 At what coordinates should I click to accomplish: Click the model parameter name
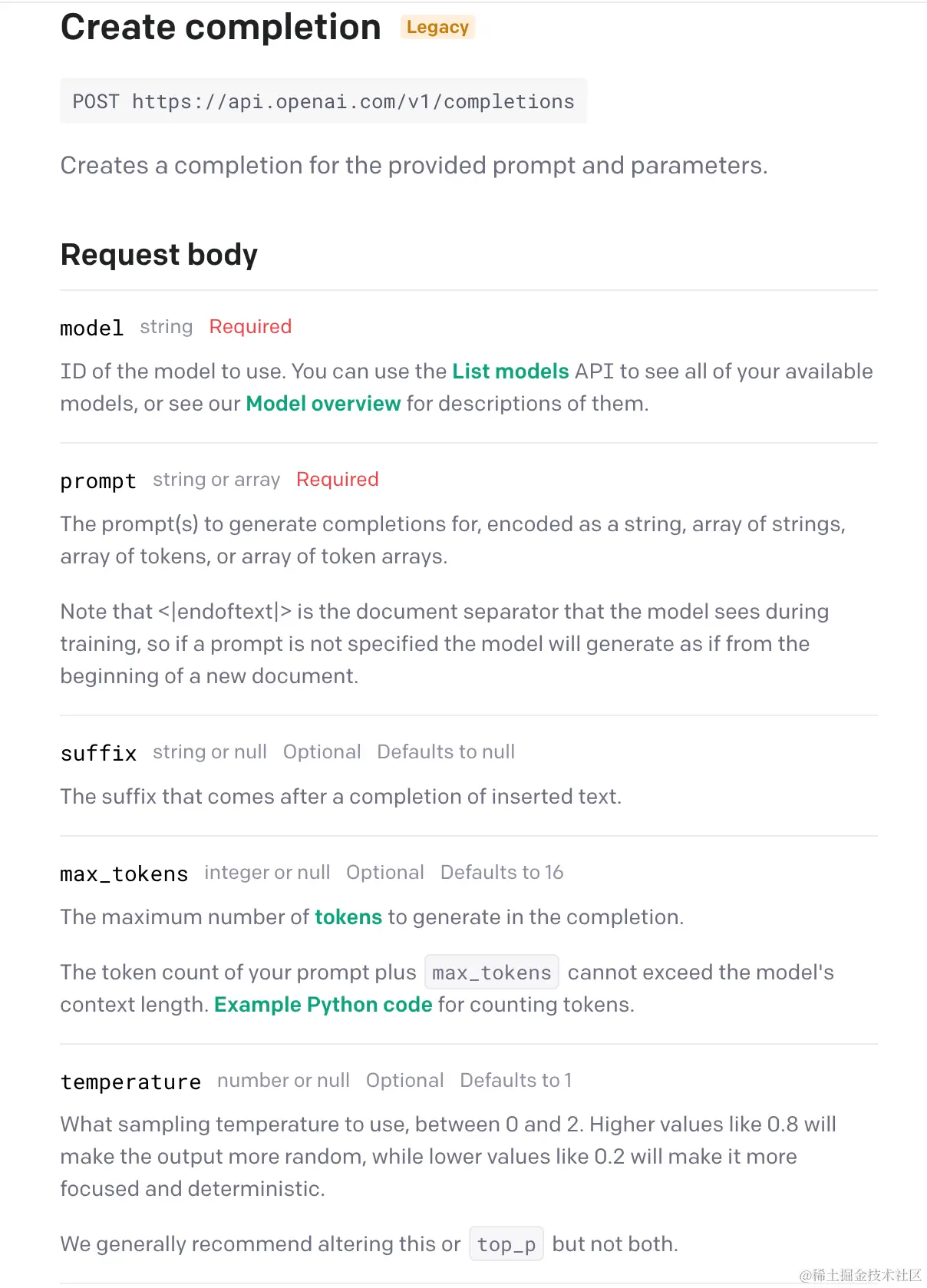91,329
